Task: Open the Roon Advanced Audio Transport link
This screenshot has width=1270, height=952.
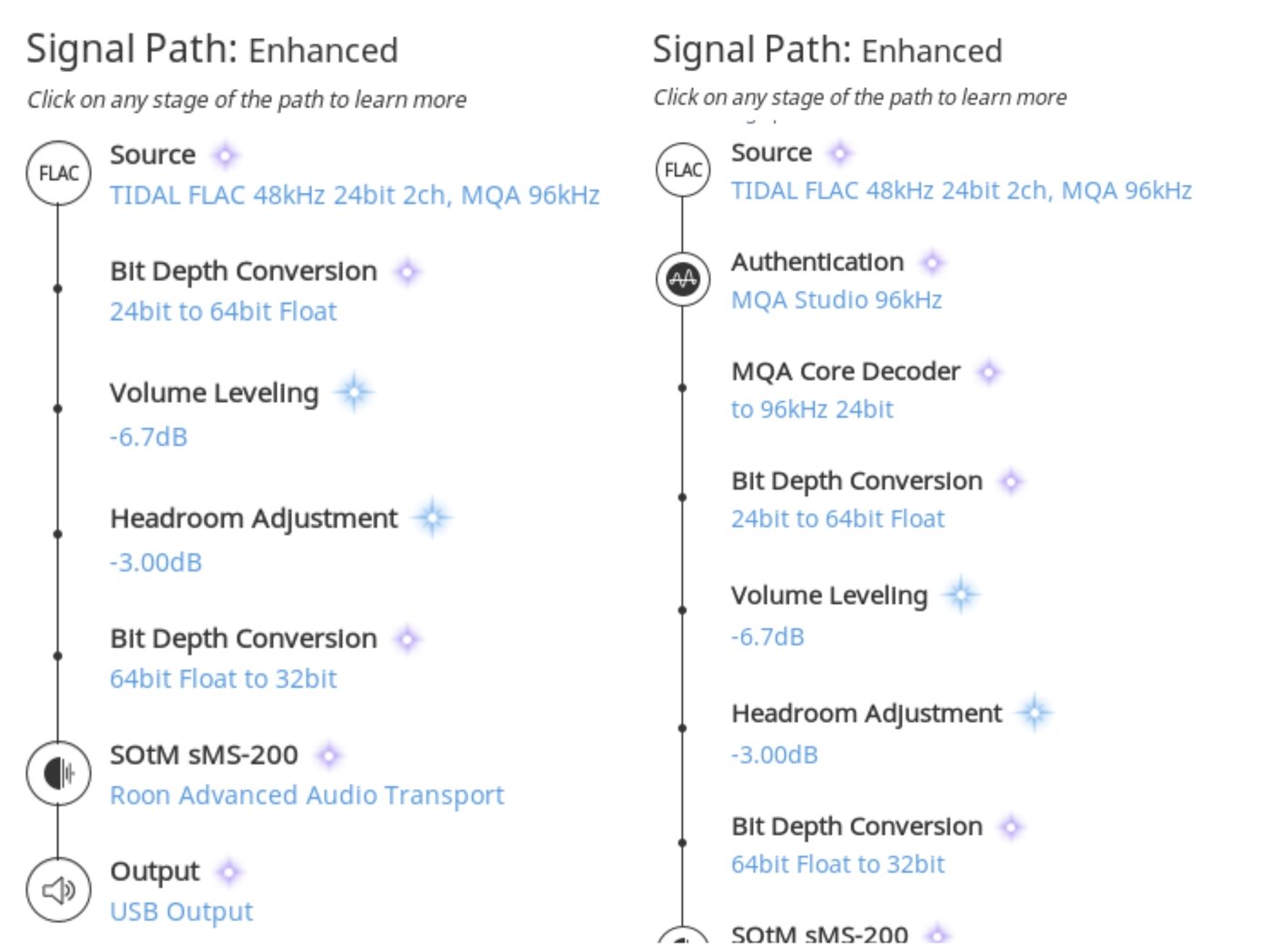Action: coord(307,795)
